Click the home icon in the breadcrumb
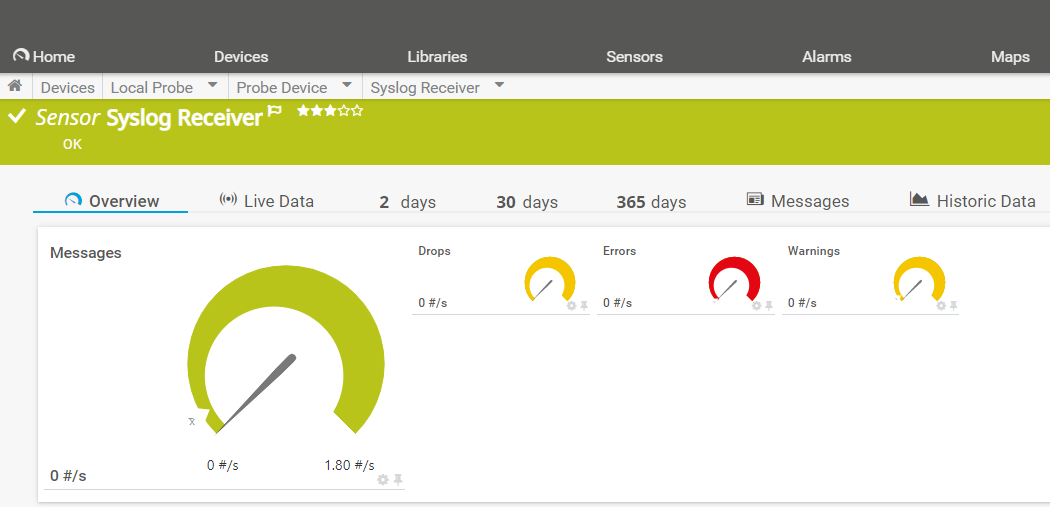The width and height of the screenshot is (1050, 507). (x=15, y=87)
